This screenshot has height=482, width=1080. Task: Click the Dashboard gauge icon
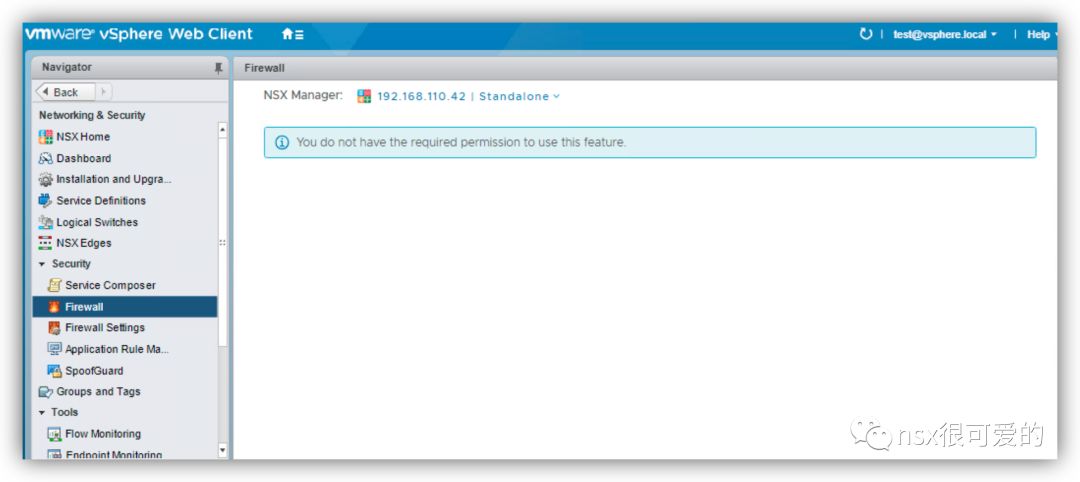coord(45,158)
